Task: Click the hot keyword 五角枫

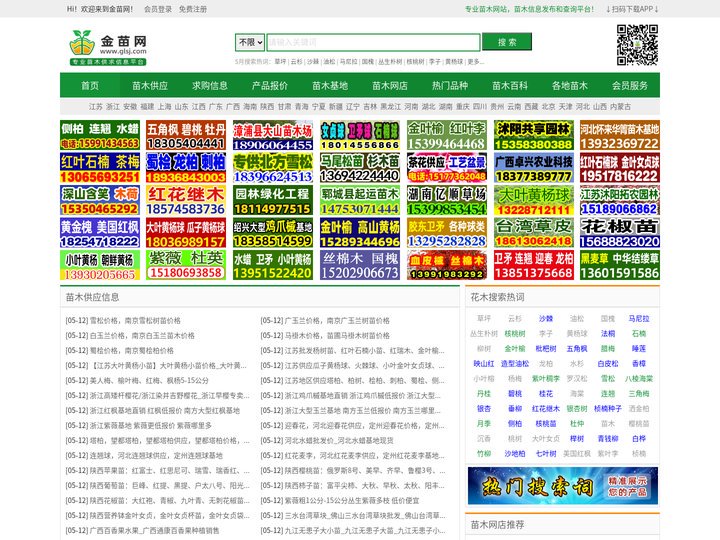Action: pyautogui.click(x=577, y=349)
